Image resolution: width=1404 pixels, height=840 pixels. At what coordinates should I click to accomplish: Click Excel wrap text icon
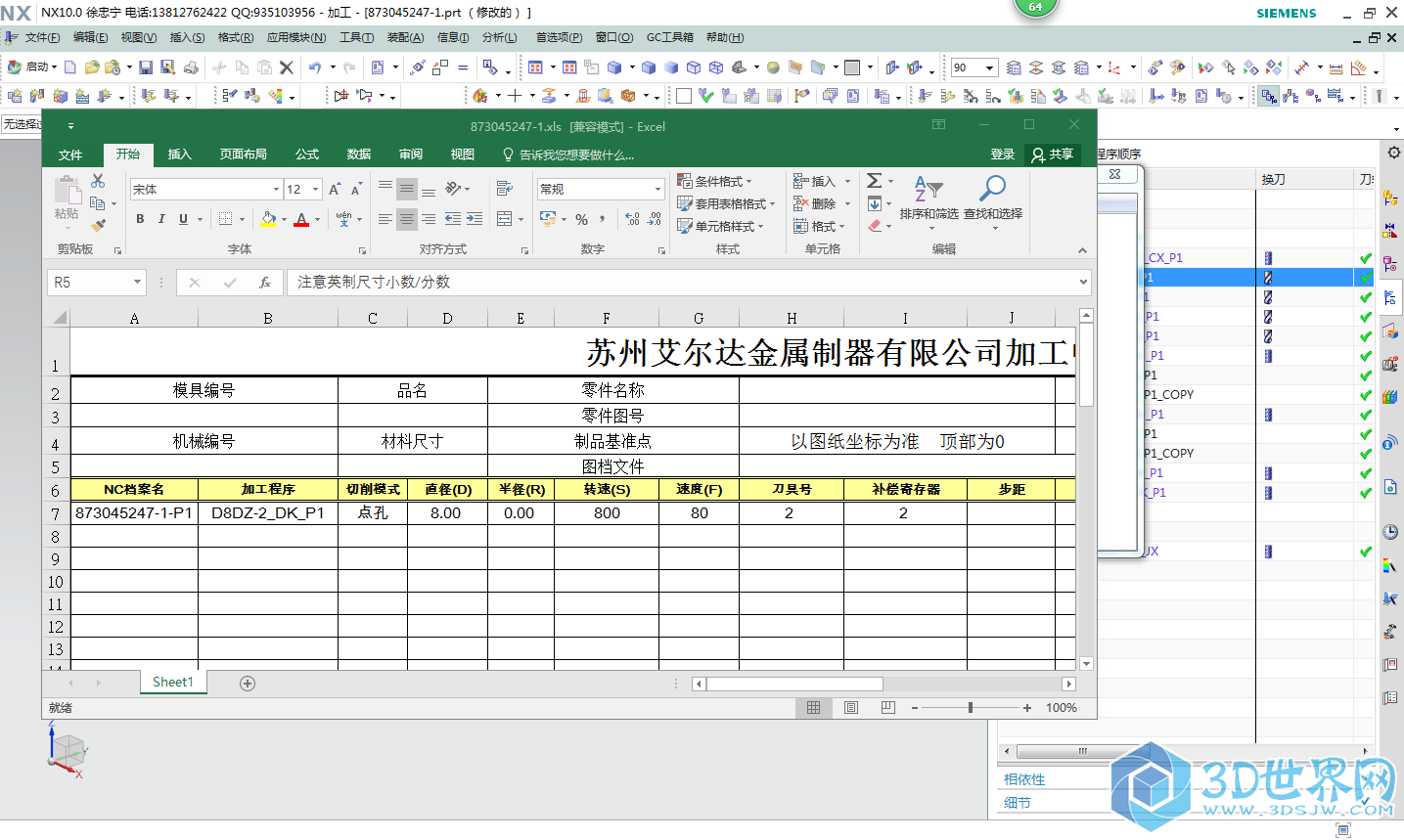(x=505, y=189)
